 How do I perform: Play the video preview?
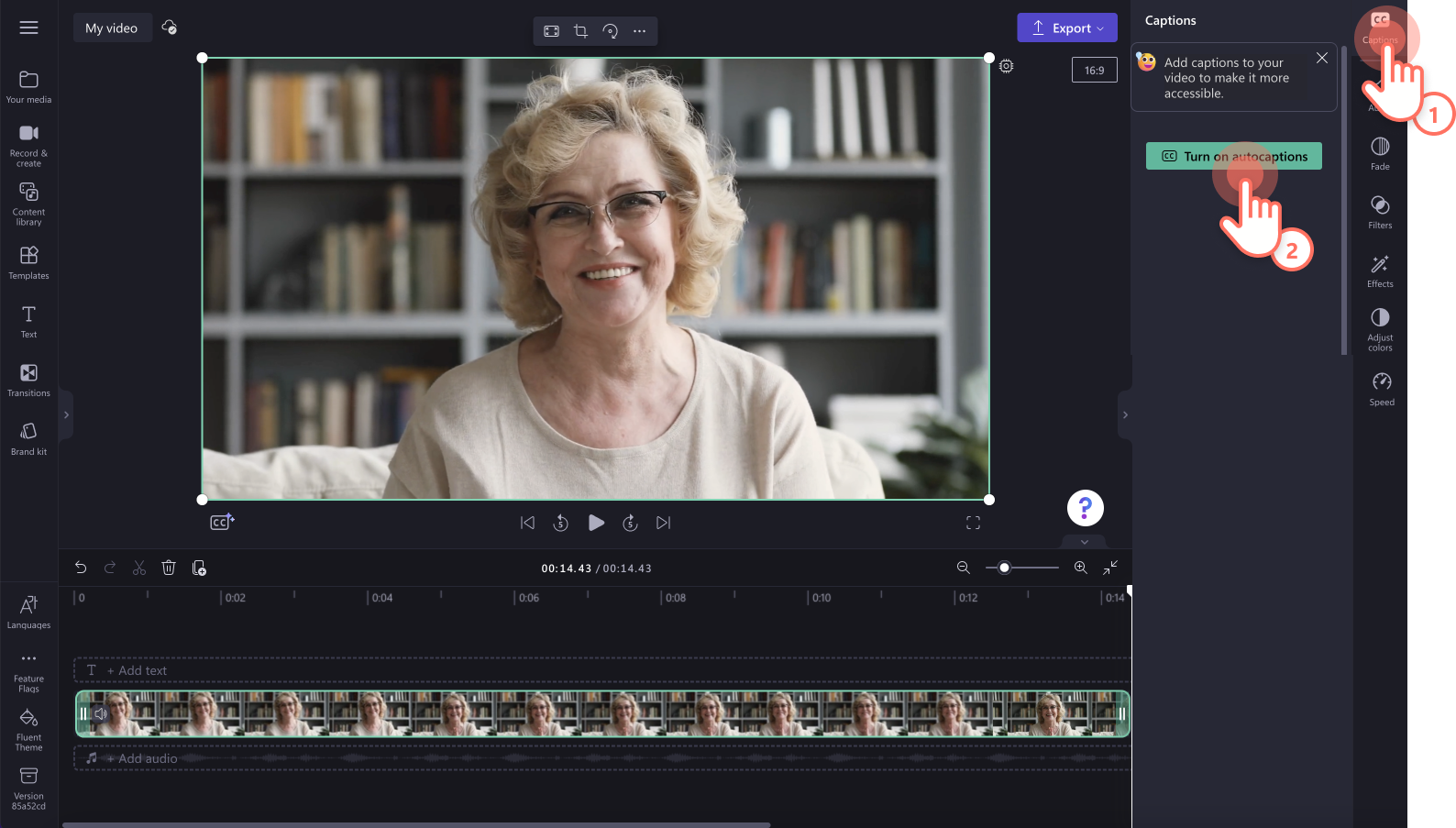pyautogui.click(x=596, y=523)
